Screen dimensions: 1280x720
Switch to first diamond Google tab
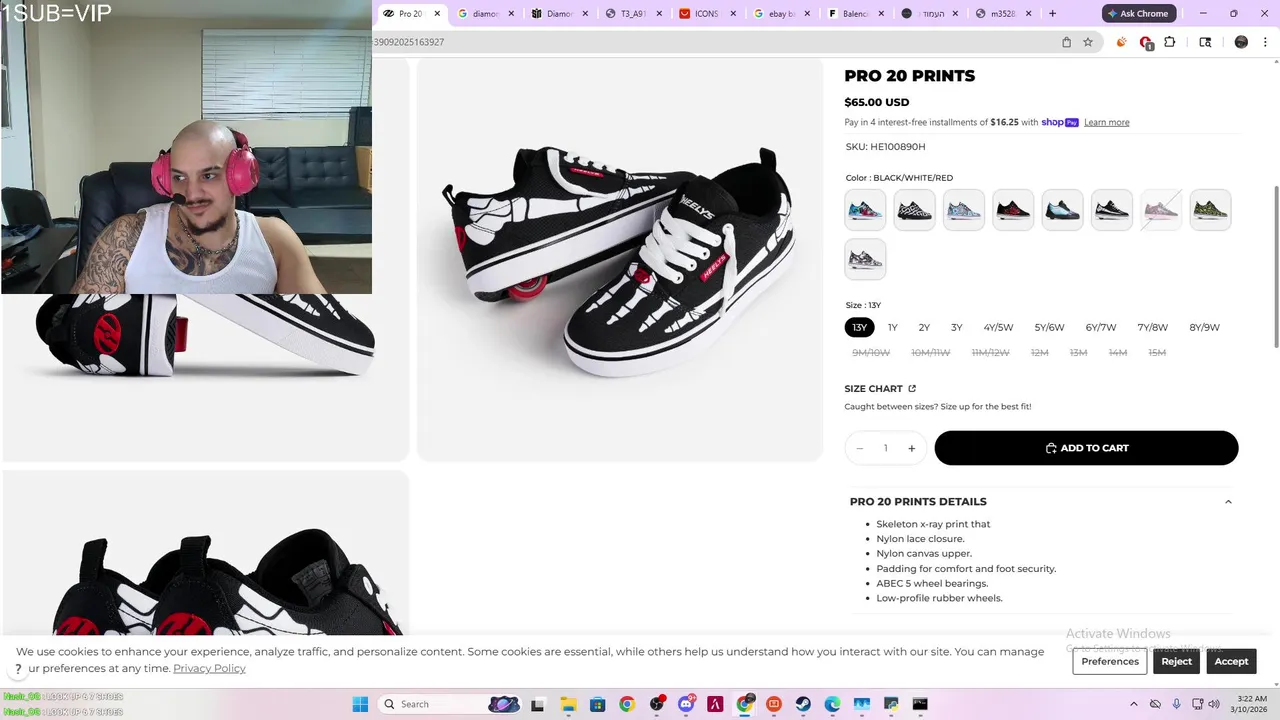point(479,13)
